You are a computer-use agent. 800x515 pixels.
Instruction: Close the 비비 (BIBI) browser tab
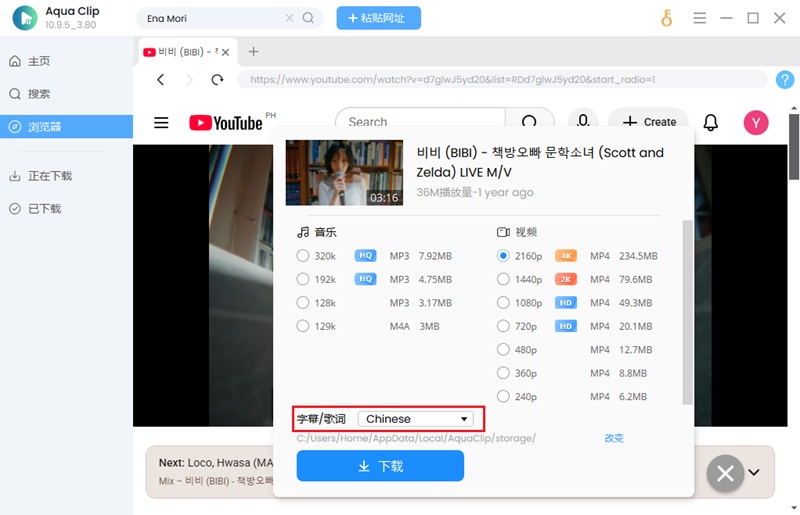pyautogui.click(x=226, y=52)
